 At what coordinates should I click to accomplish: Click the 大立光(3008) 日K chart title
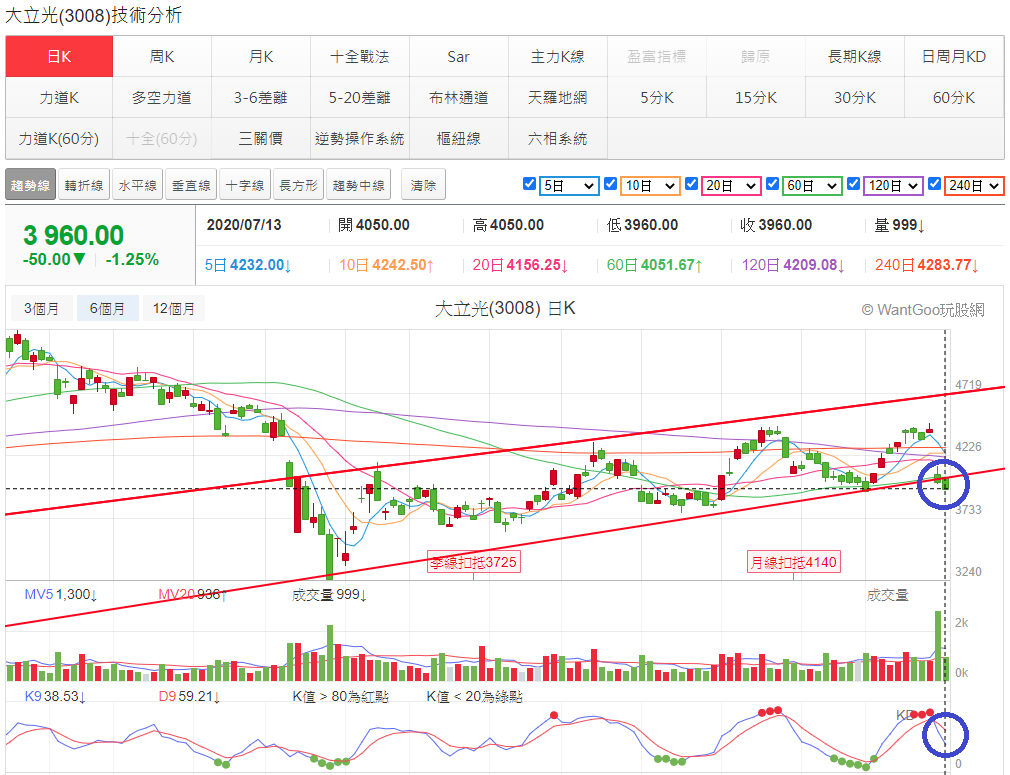coord(505,309)
